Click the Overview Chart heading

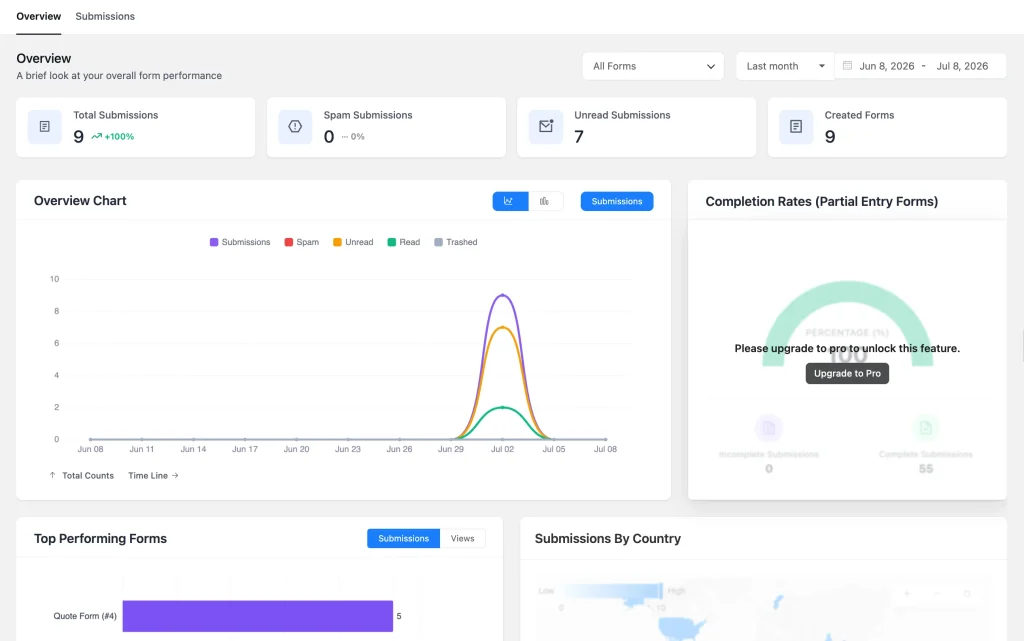(x=80, y=201)
